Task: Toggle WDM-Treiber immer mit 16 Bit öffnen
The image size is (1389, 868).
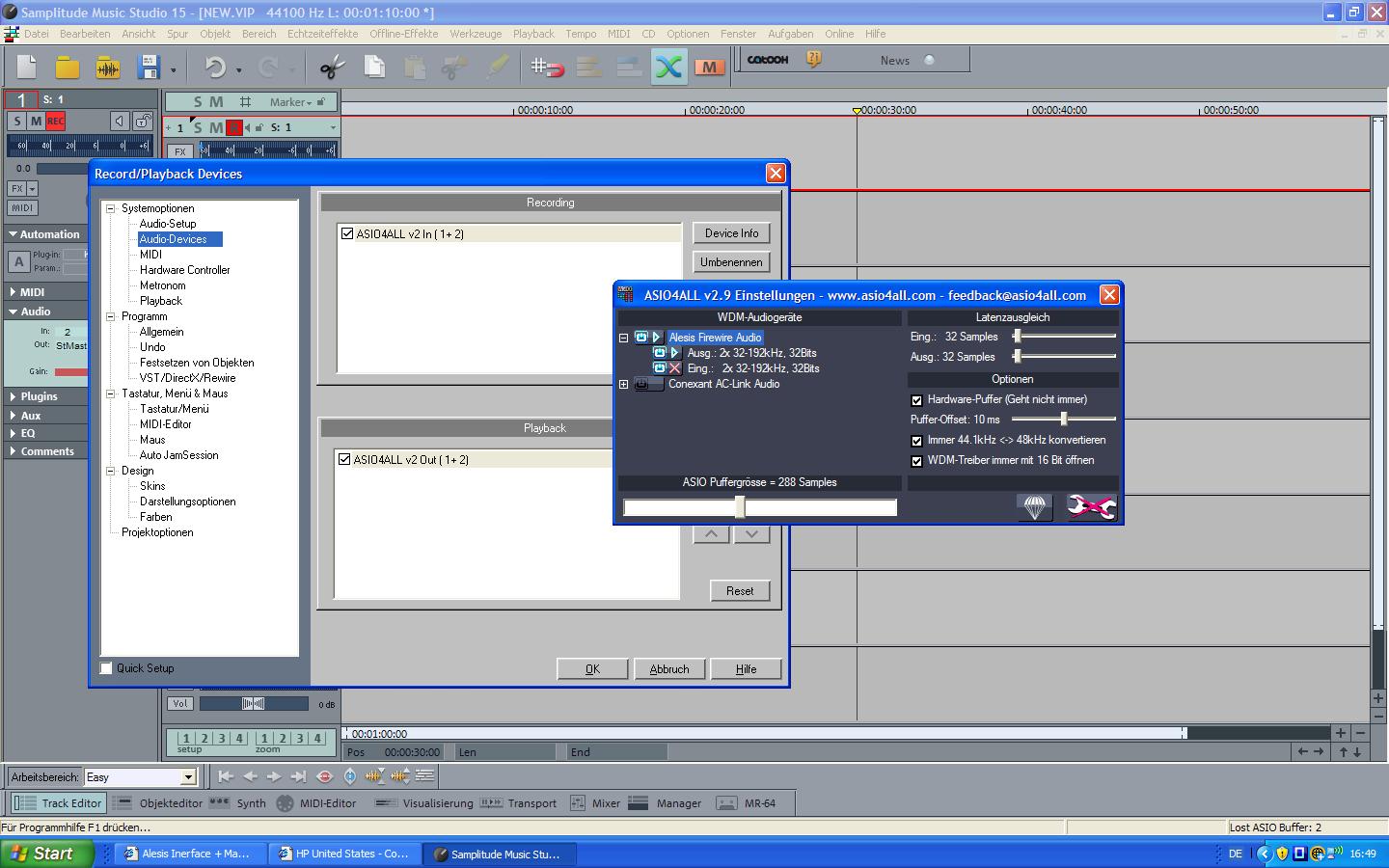Action: click(x=916, y=461)
